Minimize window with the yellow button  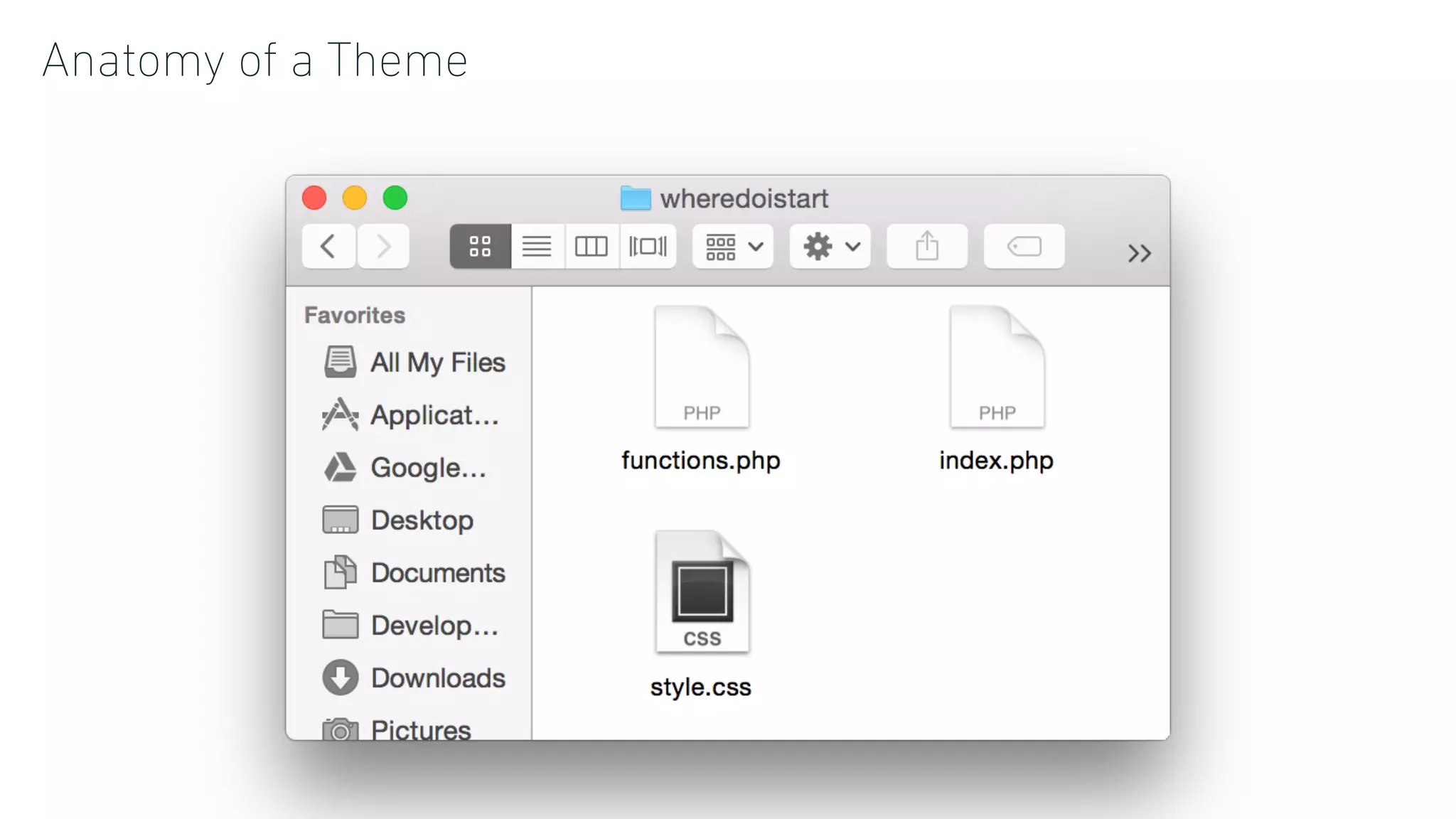[x=355, y=198]
